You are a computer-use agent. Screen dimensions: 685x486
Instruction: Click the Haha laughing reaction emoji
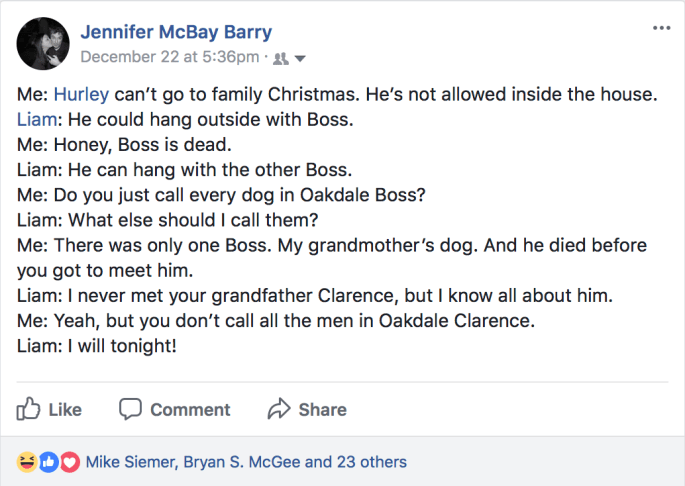pos(26,462)
